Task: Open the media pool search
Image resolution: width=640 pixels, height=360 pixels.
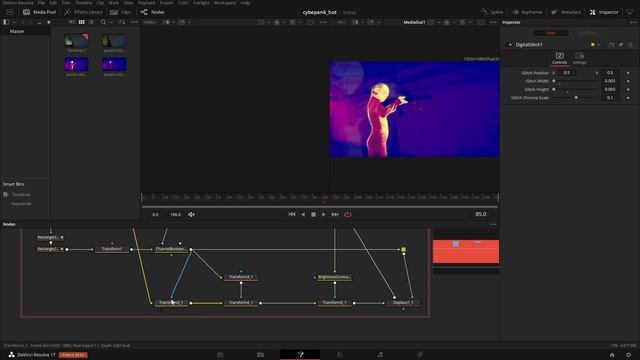Action: coord(103,22)
